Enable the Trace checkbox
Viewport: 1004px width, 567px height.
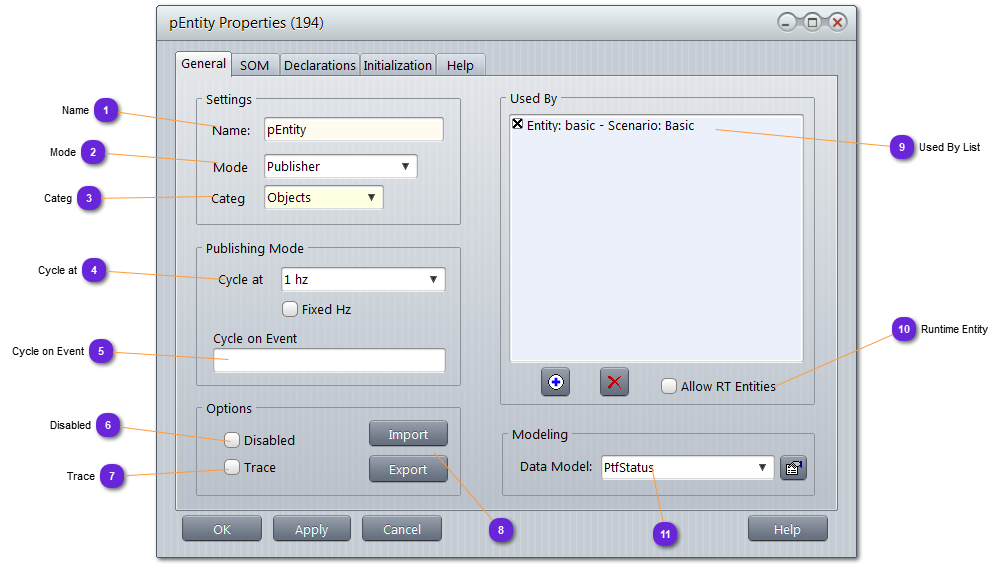[232, 467]
